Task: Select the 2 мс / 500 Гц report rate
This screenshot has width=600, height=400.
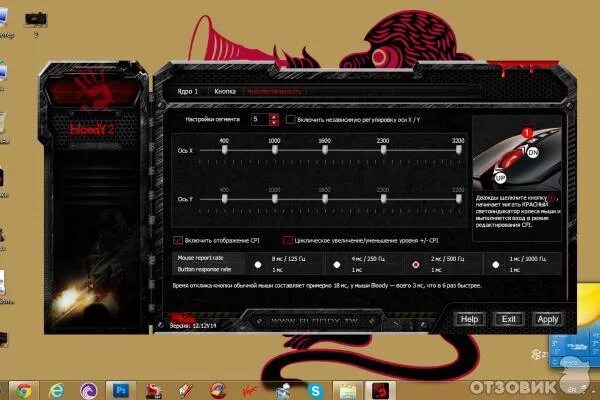Action: click(x=416, y=264)
